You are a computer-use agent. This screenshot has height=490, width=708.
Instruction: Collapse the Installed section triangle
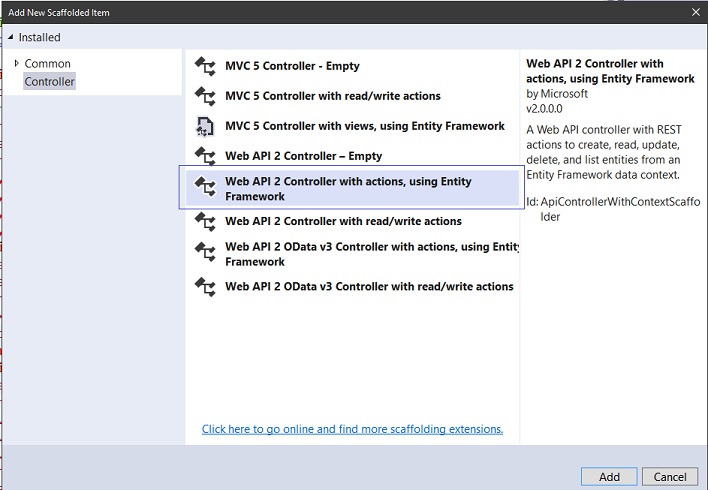11,37
